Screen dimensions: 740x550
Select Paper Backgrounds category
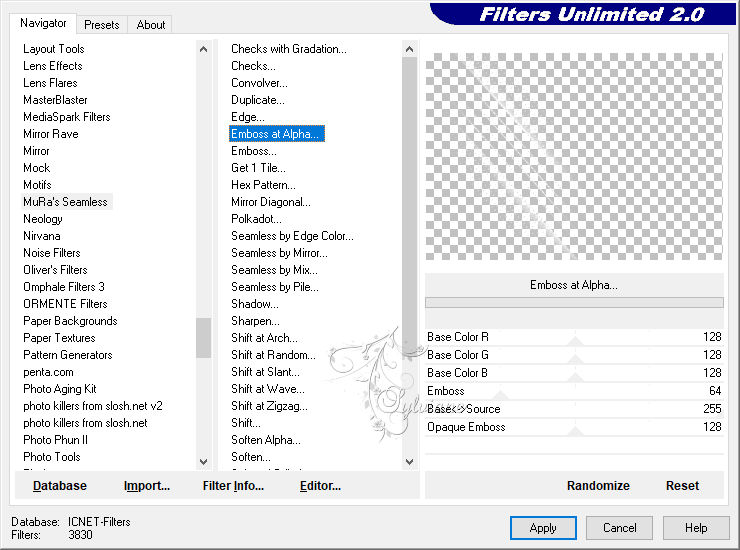tap(70, 321)
